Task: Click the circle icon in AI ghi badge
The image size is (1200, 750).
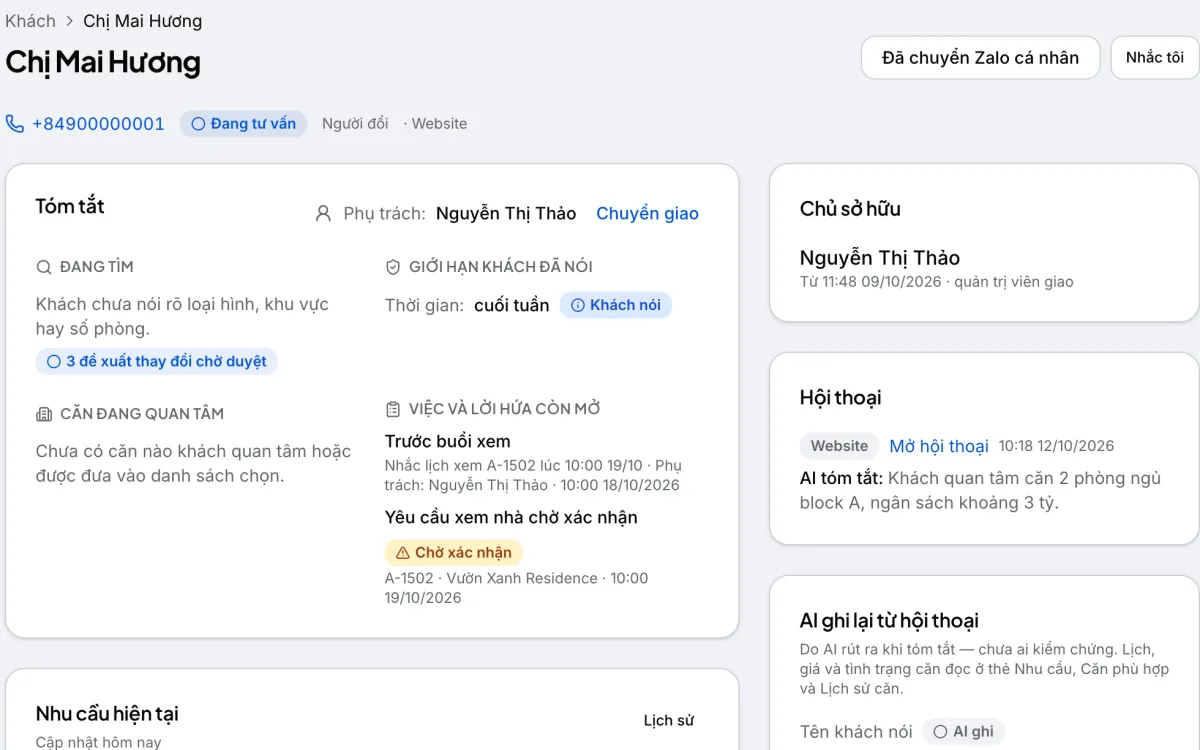Action: click(x=940, y=732)
